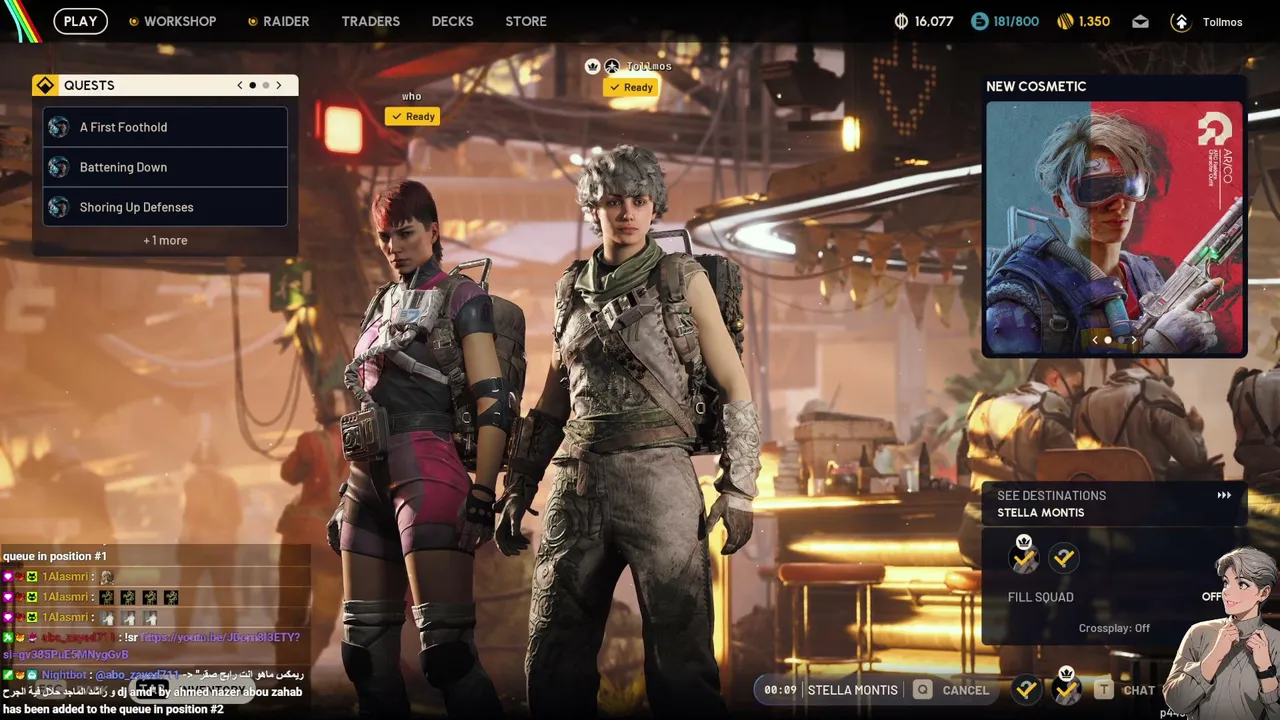Click the crown leader icon above Tollmos's name
Screen dimensions: 1280x720
592,66
